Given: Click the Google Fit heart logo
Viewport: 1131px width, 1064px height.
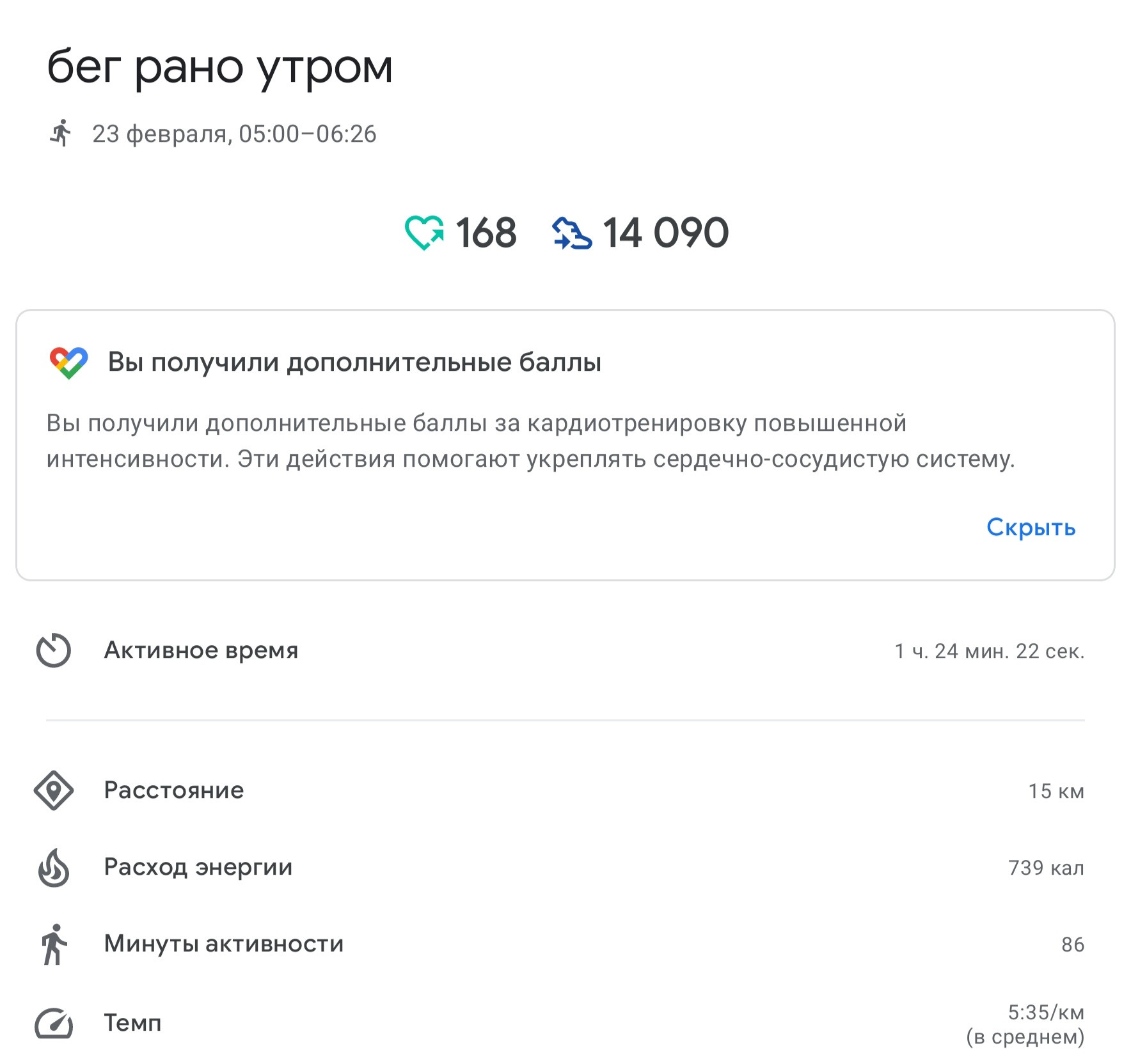Looking at the screenshot, I should (x=68, y=363).
